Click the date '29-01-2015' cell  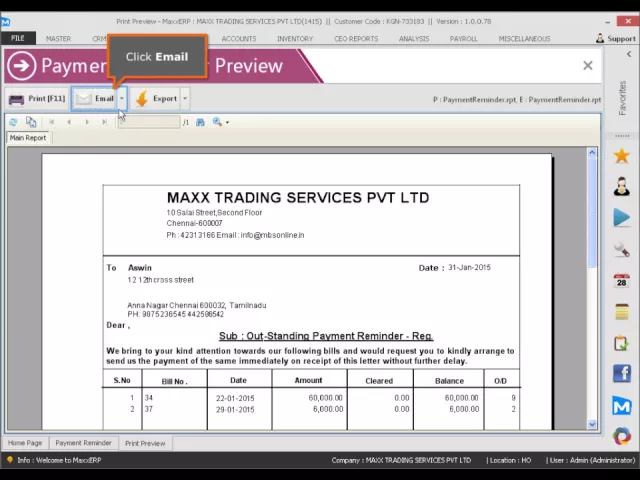[235, 410]
